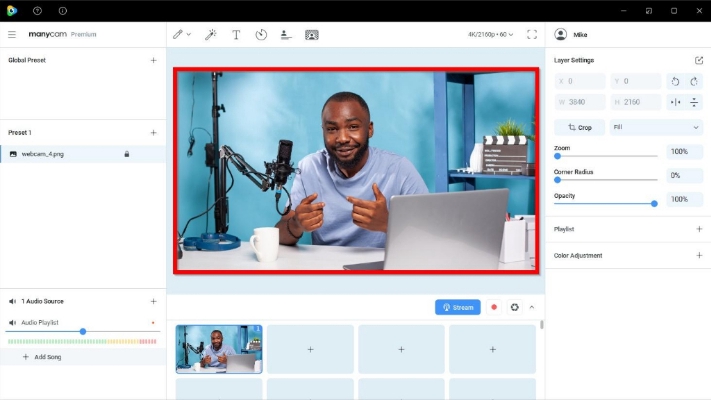This screenshot has height=400, width=711.
Task: Rotate the layer counterclockwise
Action: point(676,81)
